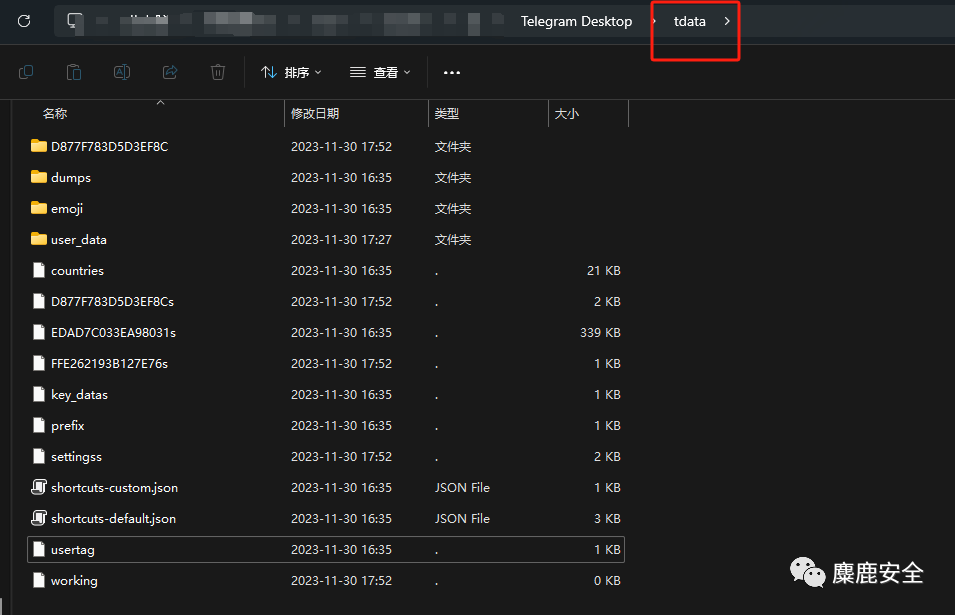Click the D877F783D5D3EF8Cs file icon

coord(39,301)
